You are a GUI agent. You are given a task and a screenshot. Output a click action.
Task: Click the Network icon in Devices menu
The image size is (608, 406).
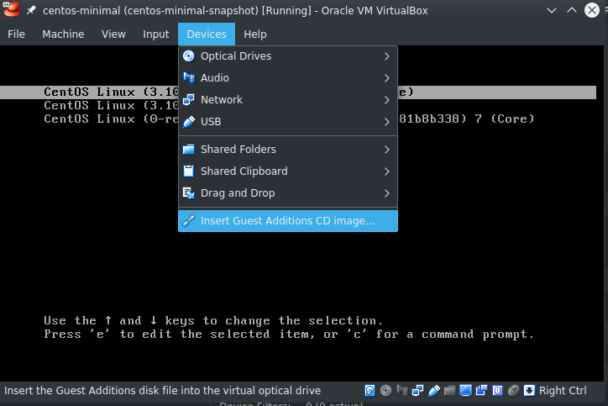pyautogui.click(x=188, y=100)
